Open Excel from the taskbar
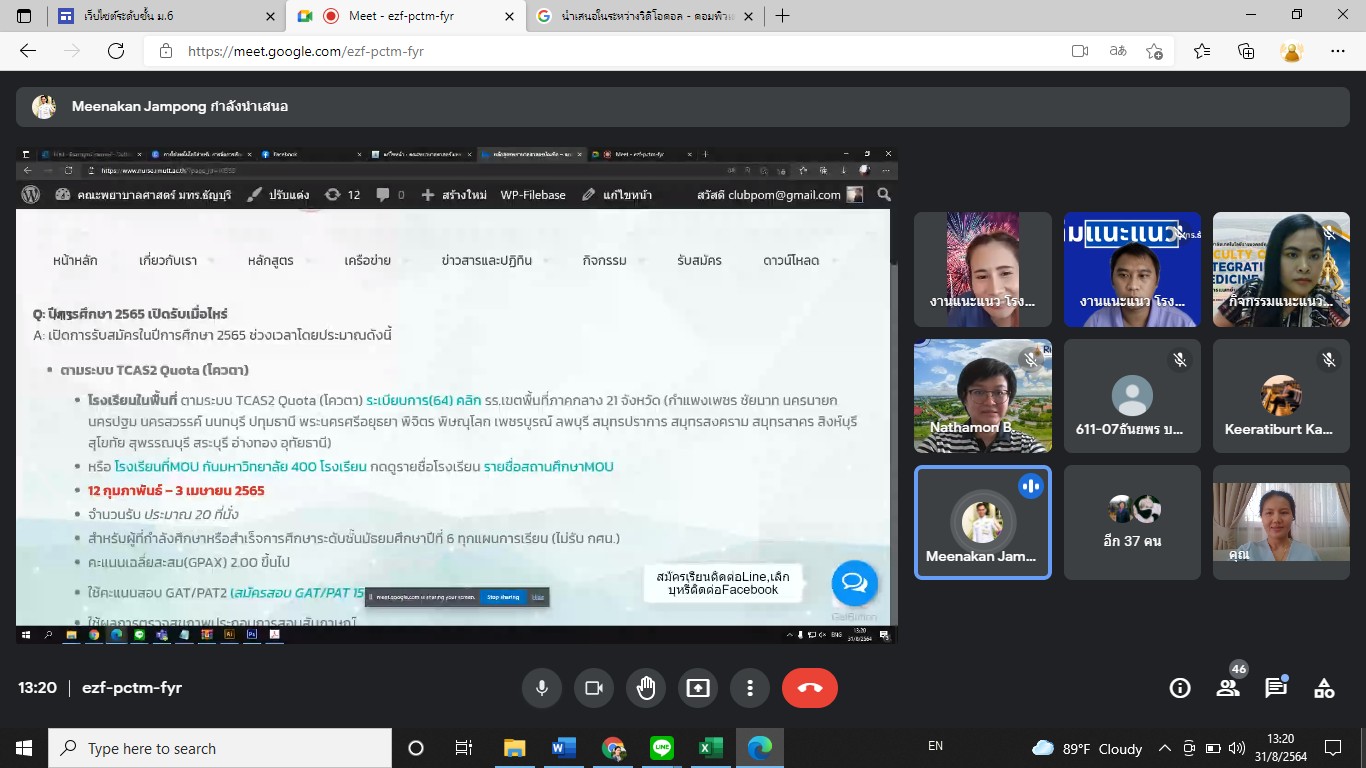Screen dimensions: 1366x768 pos(710,748)
